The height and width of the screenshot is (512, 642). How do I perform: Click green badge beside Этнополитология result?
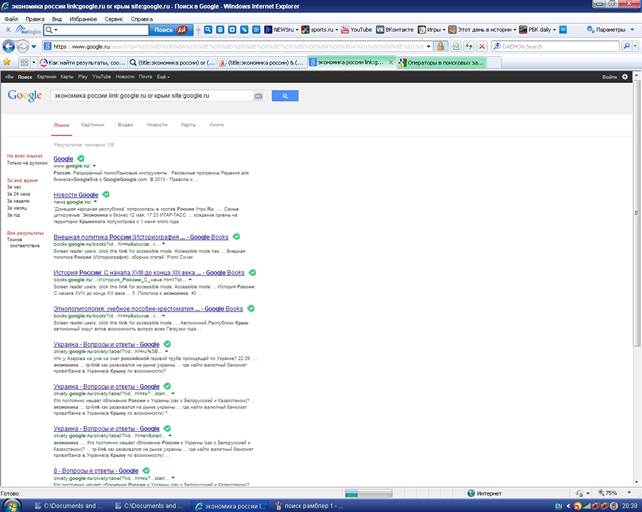(x=251, y=308)
